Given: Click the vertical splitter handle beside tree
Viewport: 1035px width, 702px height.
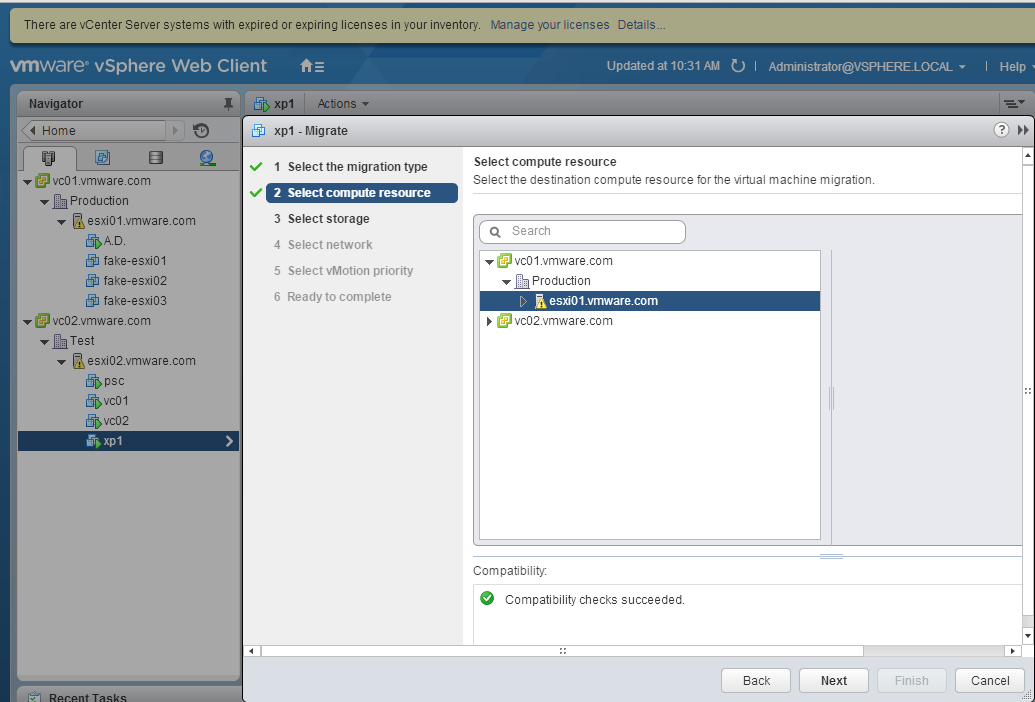Looking at the screenshot, I should [831, 398].
